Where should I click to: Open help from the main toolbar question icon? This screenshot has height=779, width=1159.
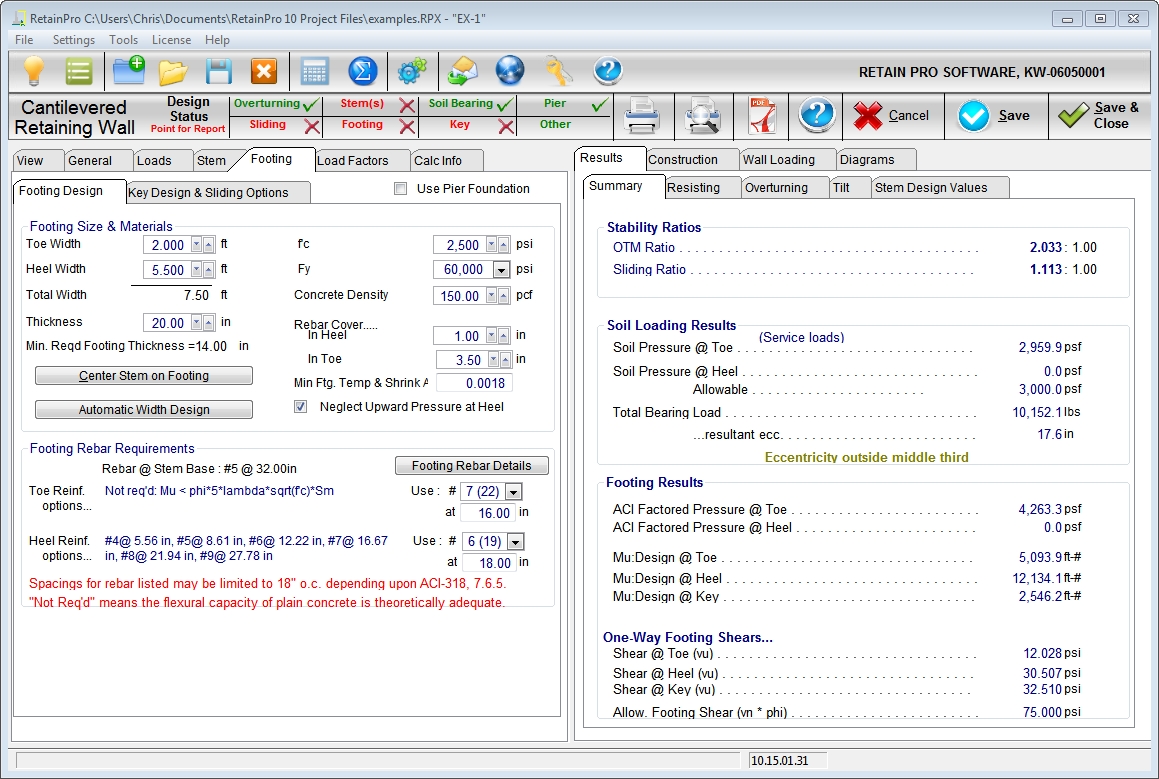(x=608, y=72)
